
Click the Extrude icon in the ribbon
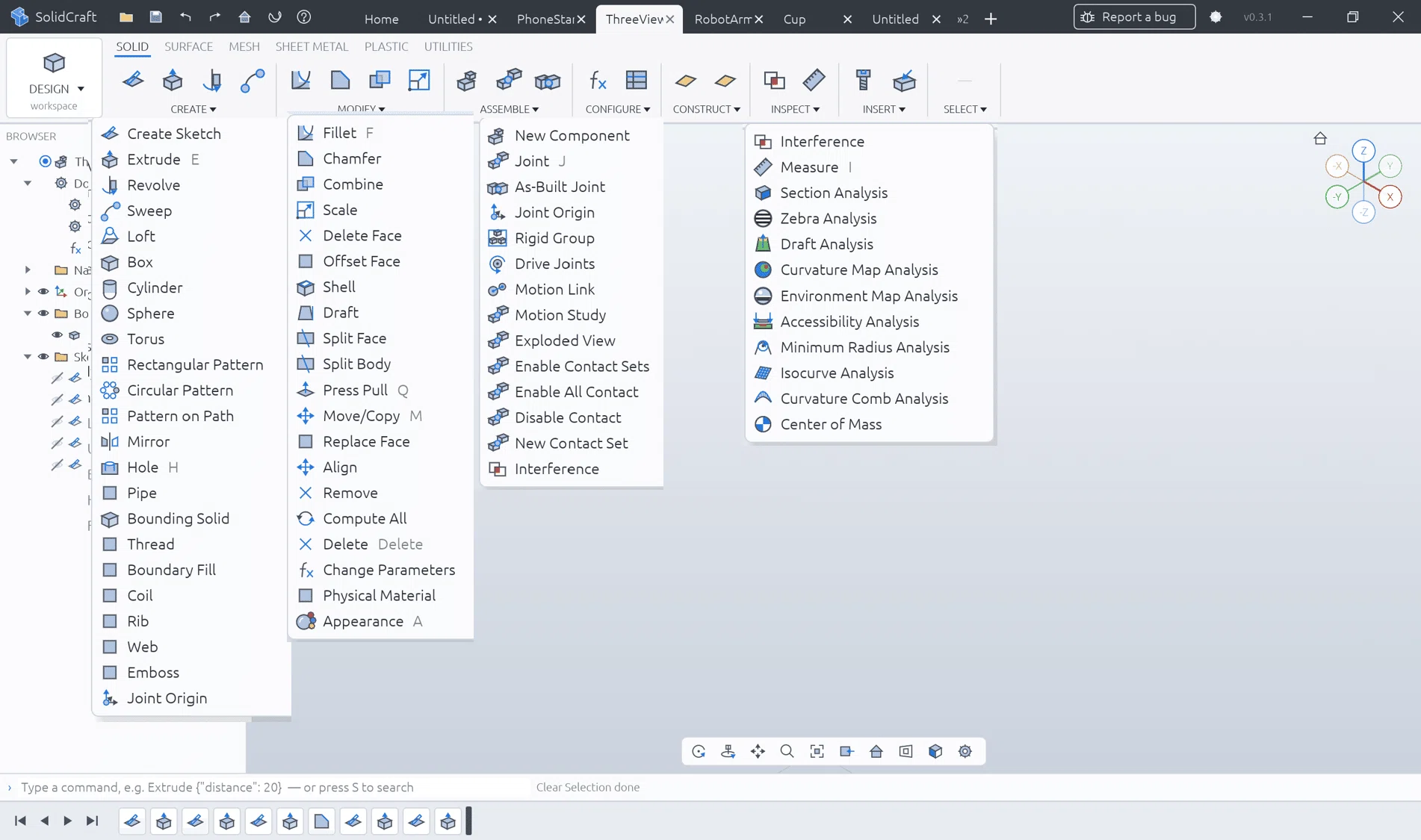click(x=173, y=80)
